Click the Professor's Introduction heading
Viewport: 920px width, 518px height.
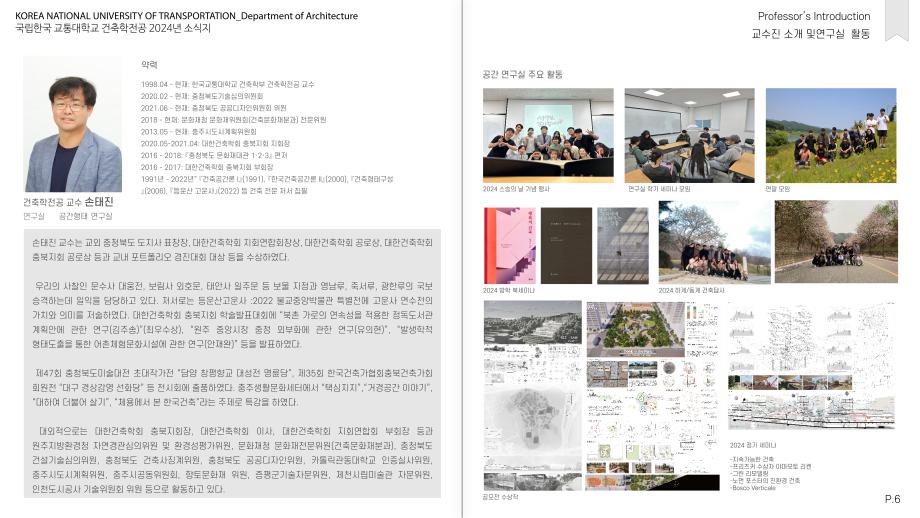(x=814, y=16)
